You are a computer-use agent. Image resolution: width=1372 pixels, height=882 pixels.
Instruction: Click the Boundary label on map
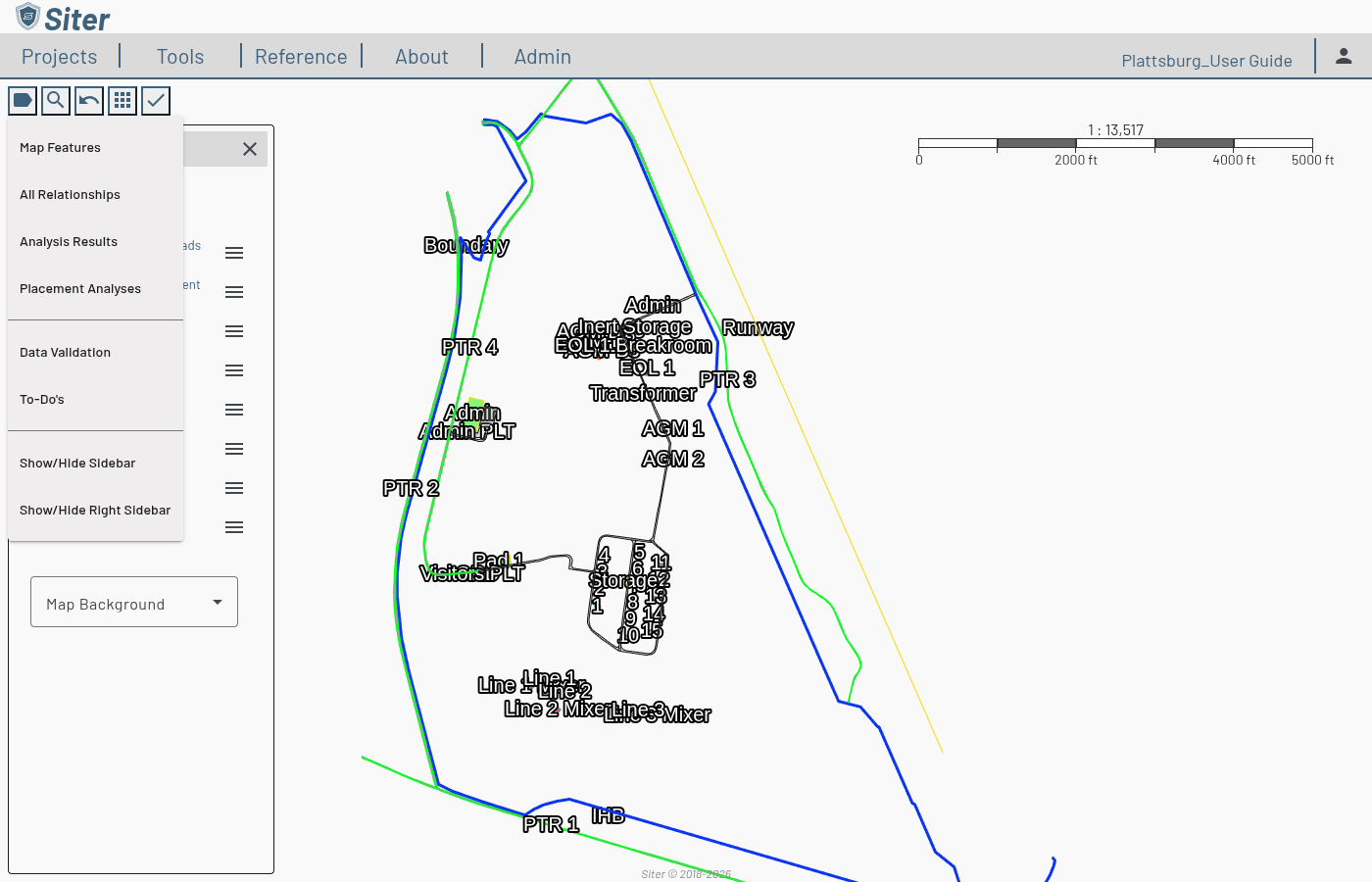[x=466, y=245]
